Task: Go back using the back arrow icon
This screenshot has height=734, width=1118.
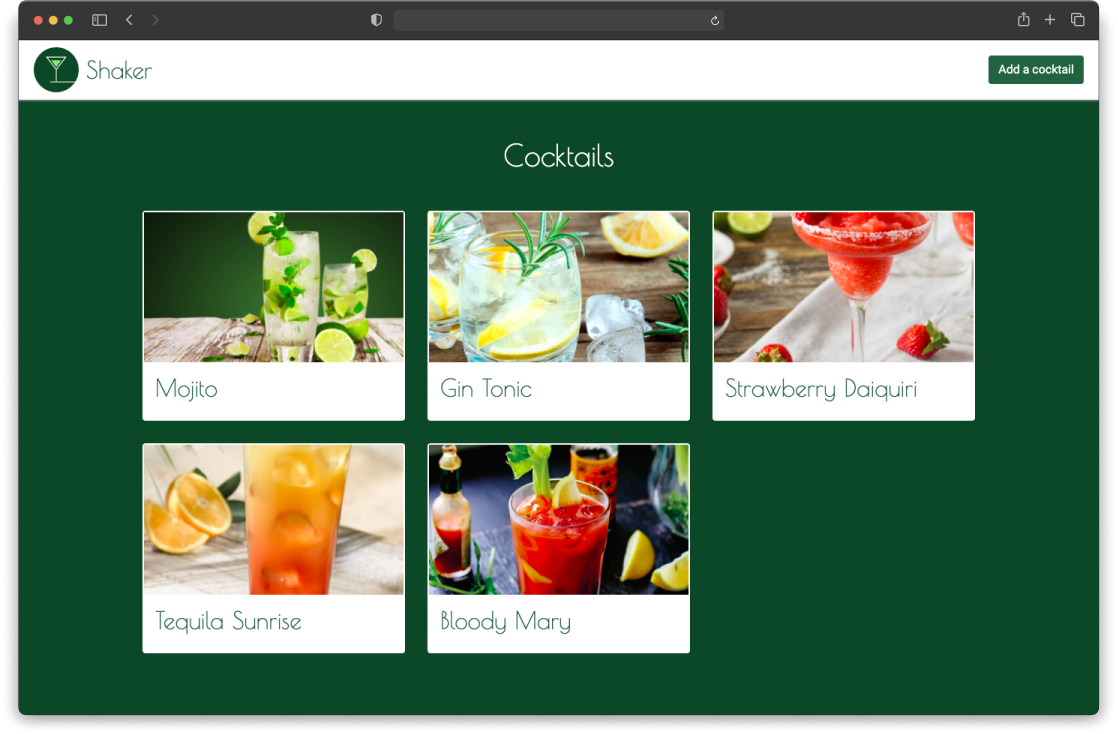Action: pyautogui.click(x=130, y=19)
